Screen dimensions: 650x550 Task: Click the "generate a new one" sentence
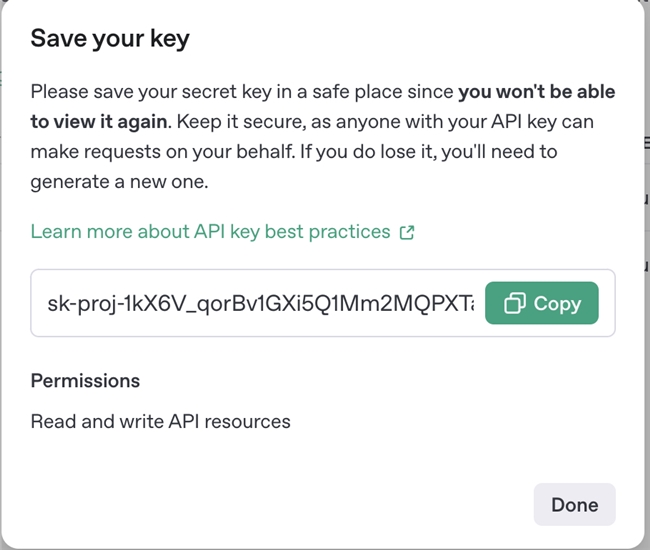click(x=118, y=183)
